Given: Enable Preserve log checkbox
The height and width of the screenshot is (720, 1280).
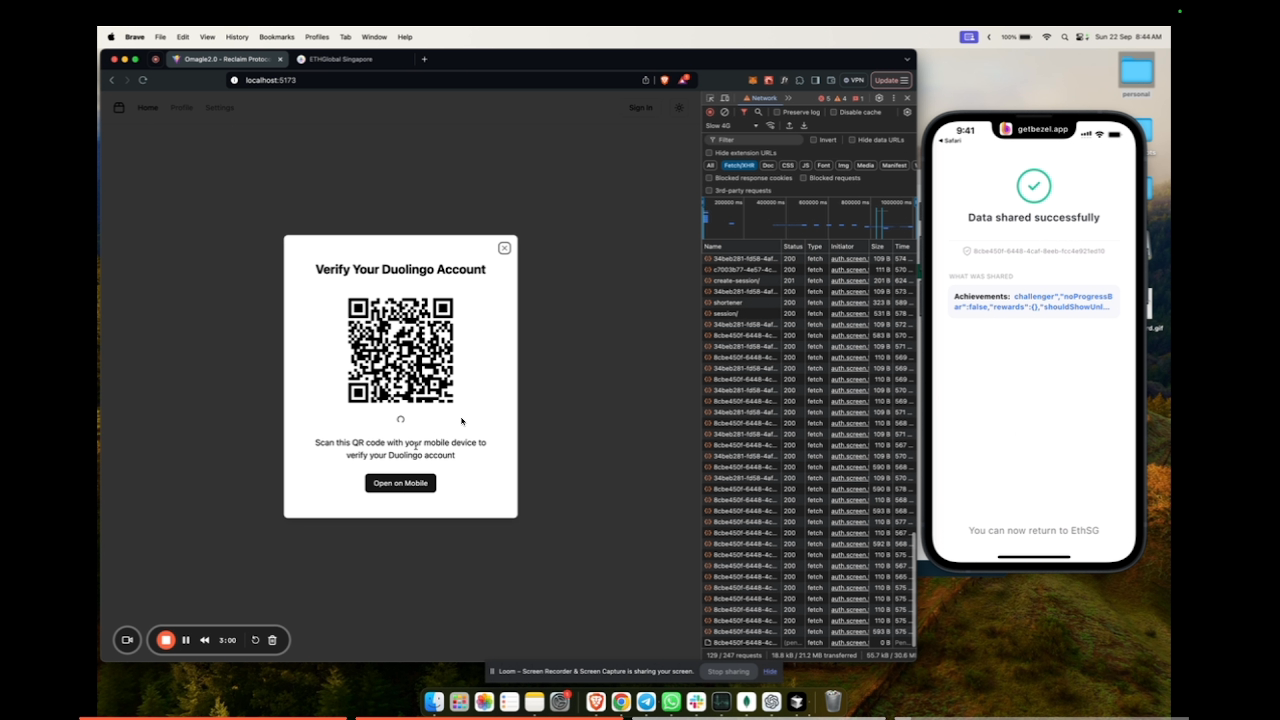Looking at the screenshot, I should [777, 112].
